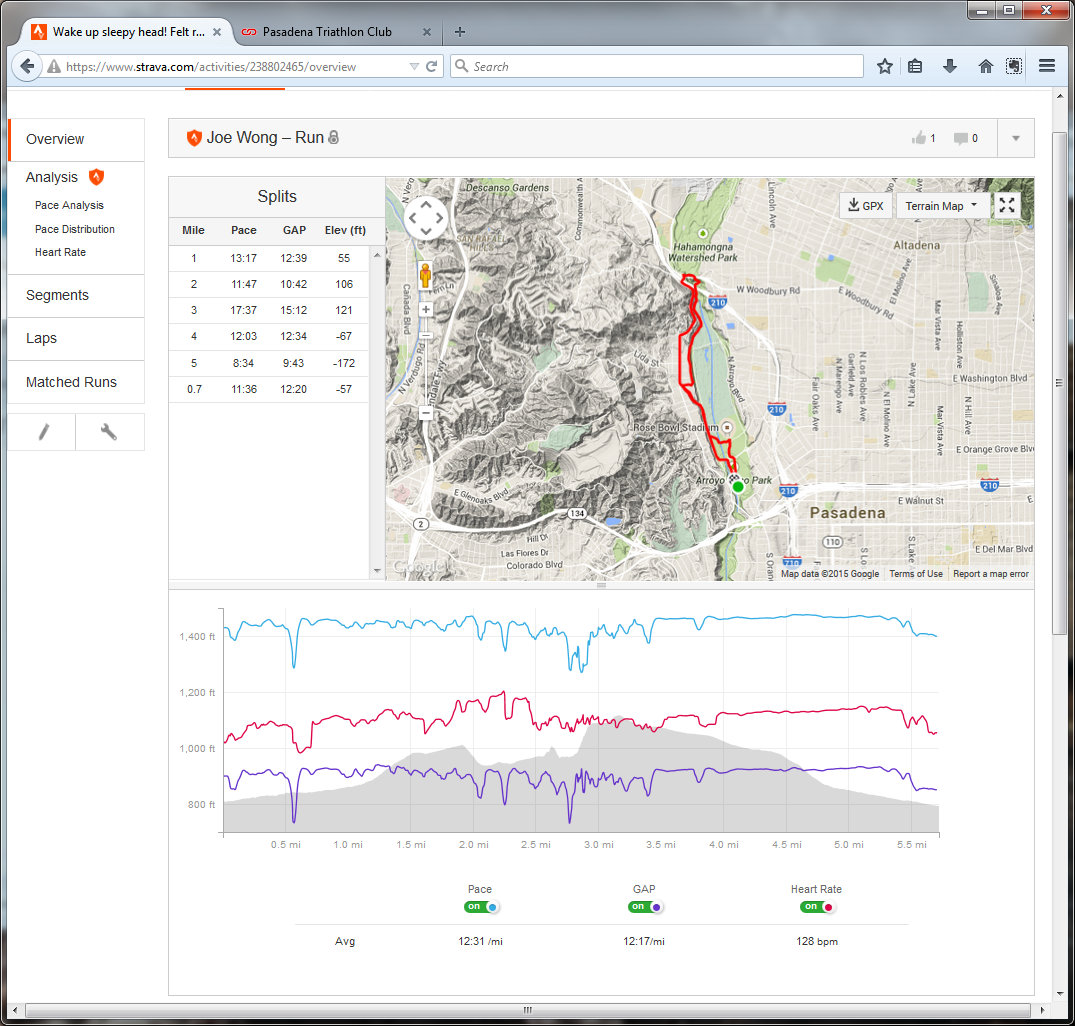Toggle Pace graph line off

[480, 907]
